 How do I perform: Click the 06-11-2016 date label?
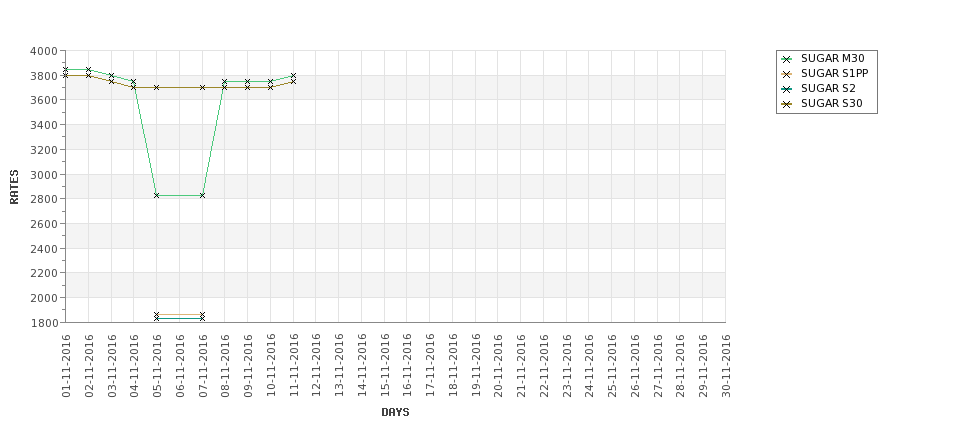coord(180,366)
